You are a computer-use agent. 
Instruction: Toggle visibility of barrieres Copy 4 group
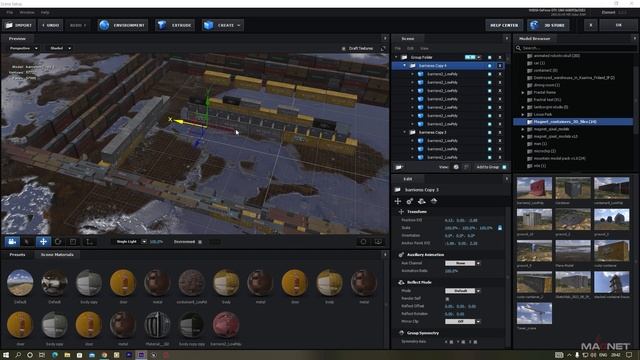[489, 66]
